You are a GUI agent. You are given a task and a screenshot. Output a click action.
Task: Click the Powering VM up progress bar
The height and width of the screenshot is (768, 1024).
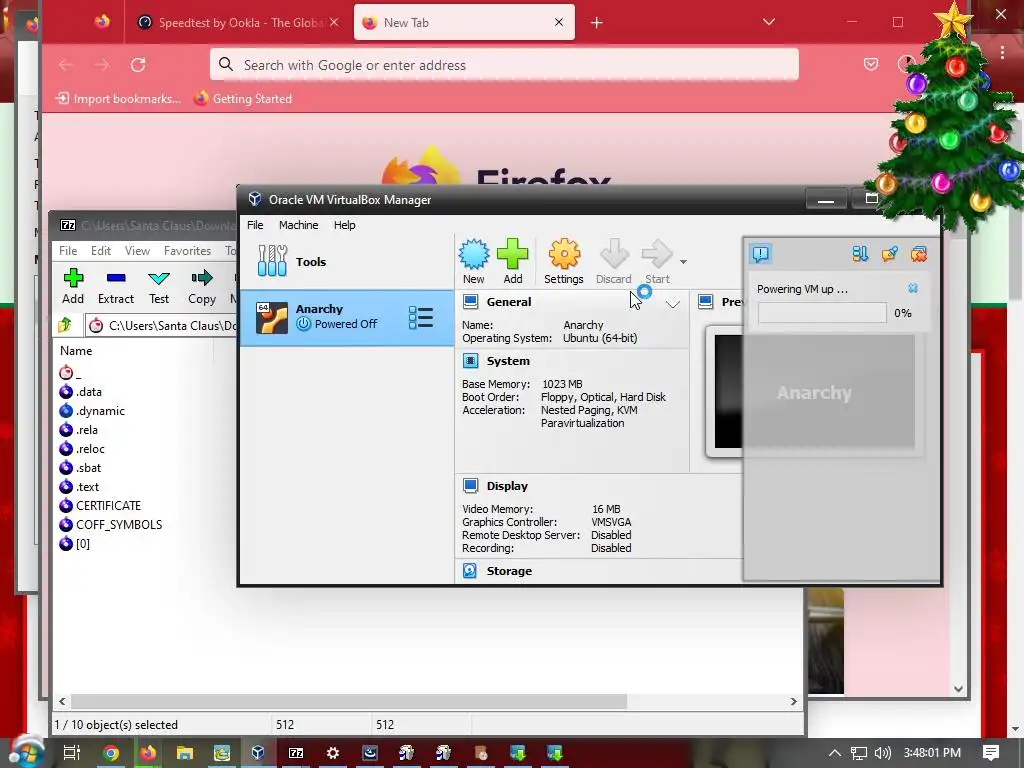click(x=822, y=313)
